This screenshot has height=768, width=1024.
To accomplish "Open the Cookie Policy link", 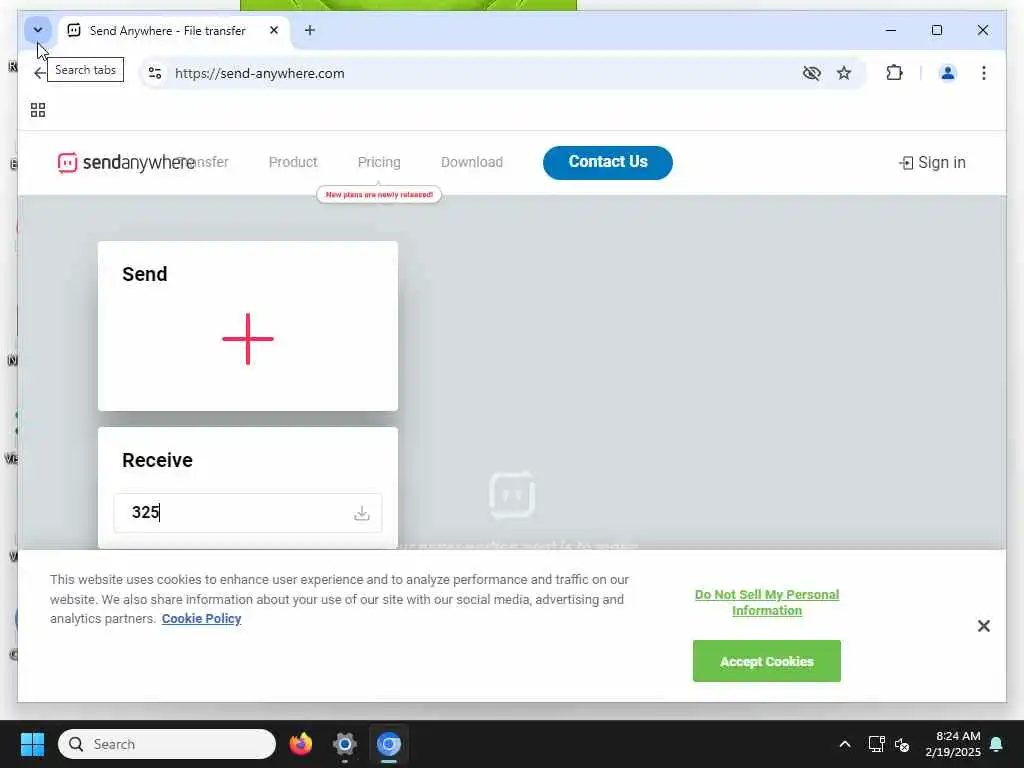I will coord(201,618).
